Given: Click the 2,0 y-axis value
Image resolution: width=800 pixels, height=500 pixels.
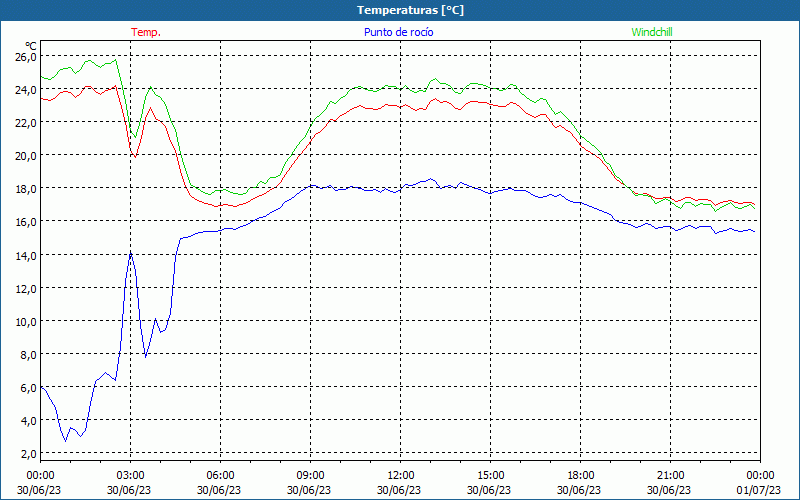Looking at the screenshot, I should point(28,454).
